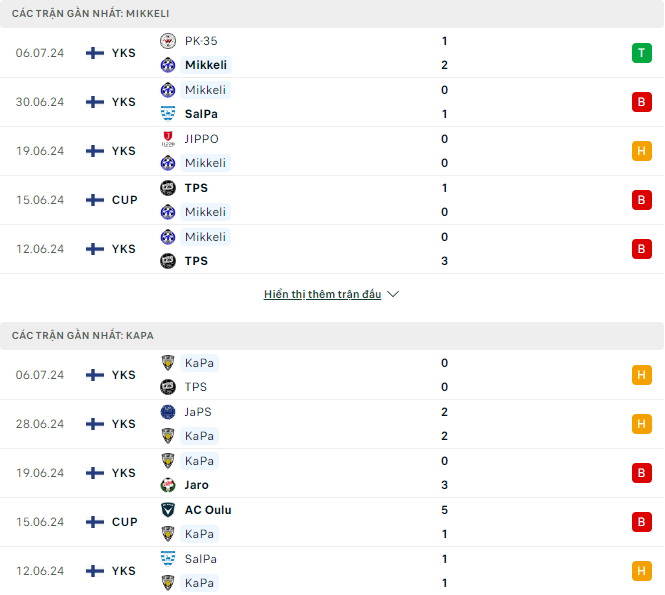
Task: Open Hiển thị thêm trận đấu link
Action: pyautogui.click(x=322, y=294)
